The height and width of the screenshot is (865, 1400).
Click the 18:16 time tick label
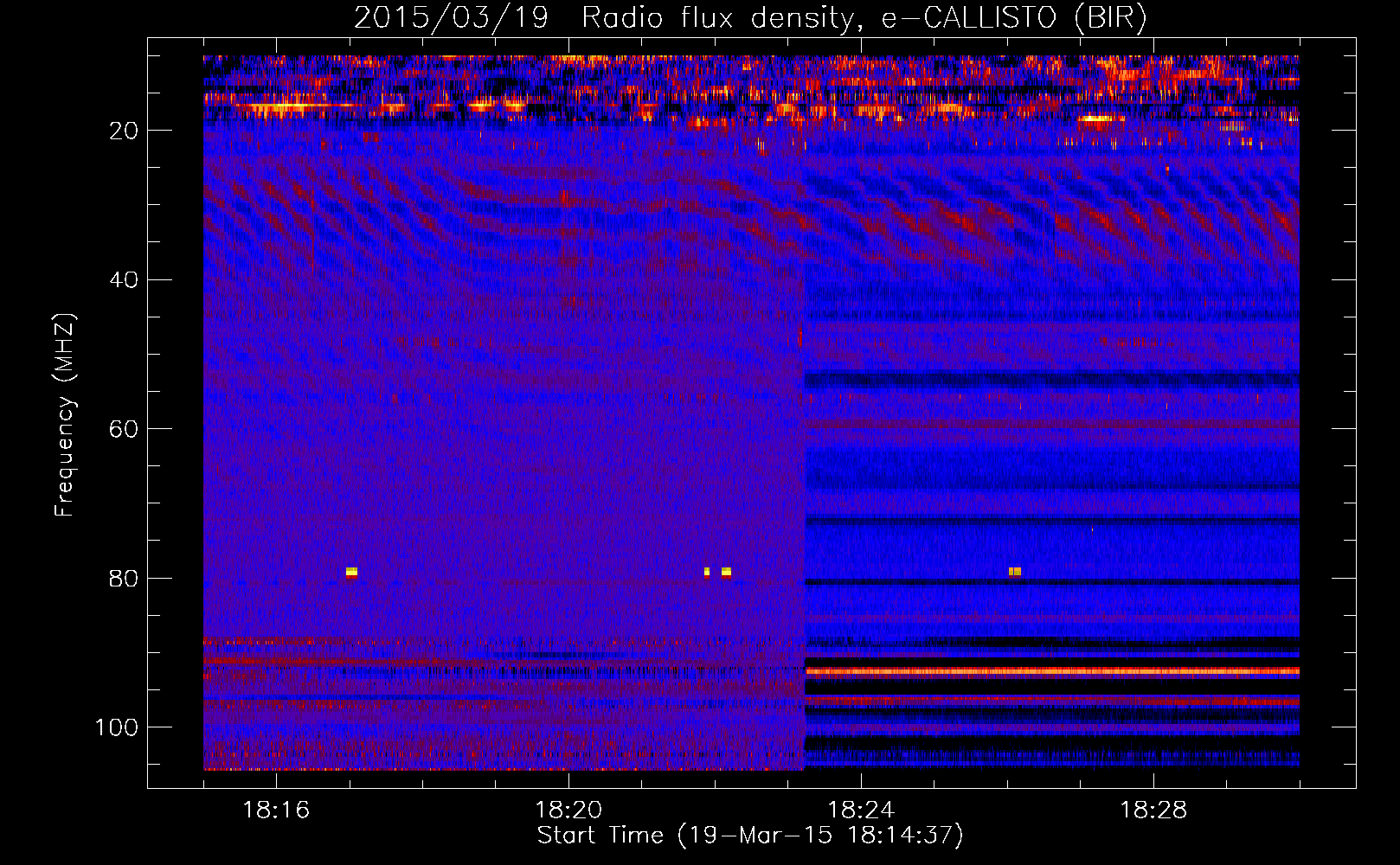[x=276, y=810]
